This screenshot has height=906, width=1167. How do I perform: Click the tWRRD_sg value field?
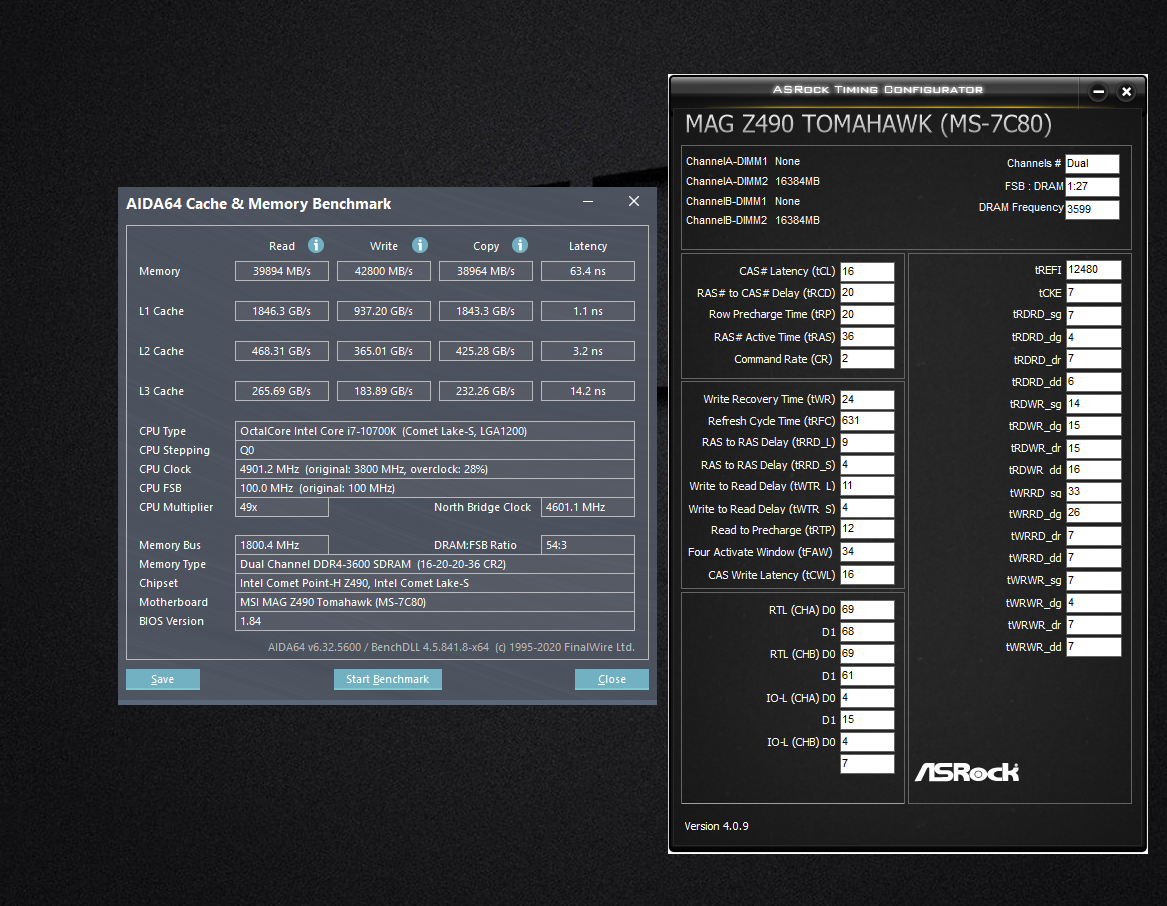1093,492
